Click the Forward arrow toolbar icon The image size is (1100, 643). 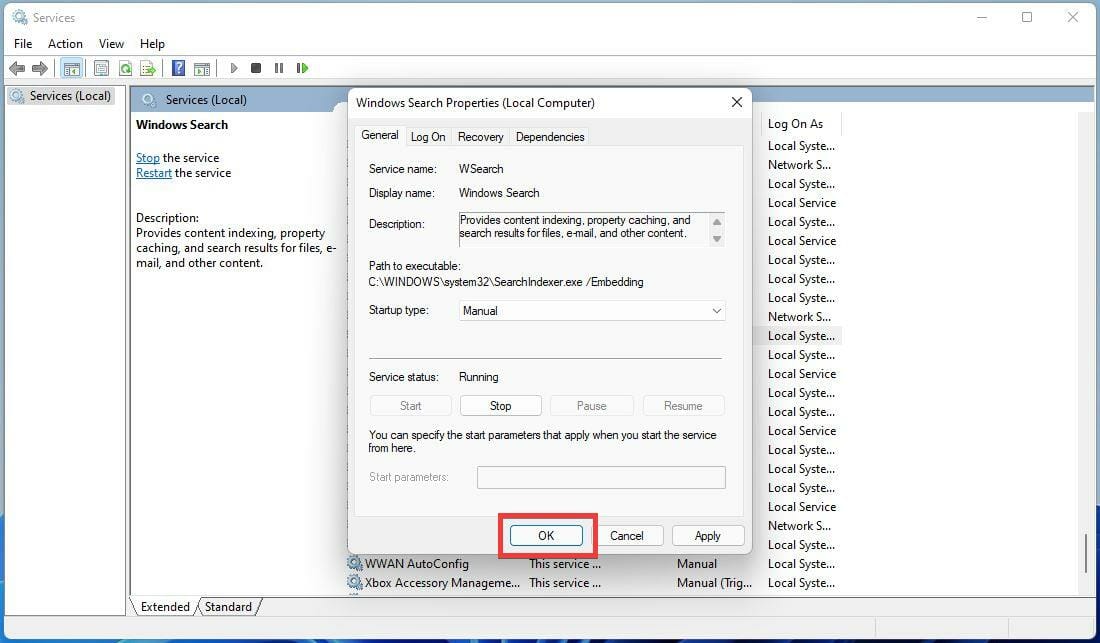[40, 68]
